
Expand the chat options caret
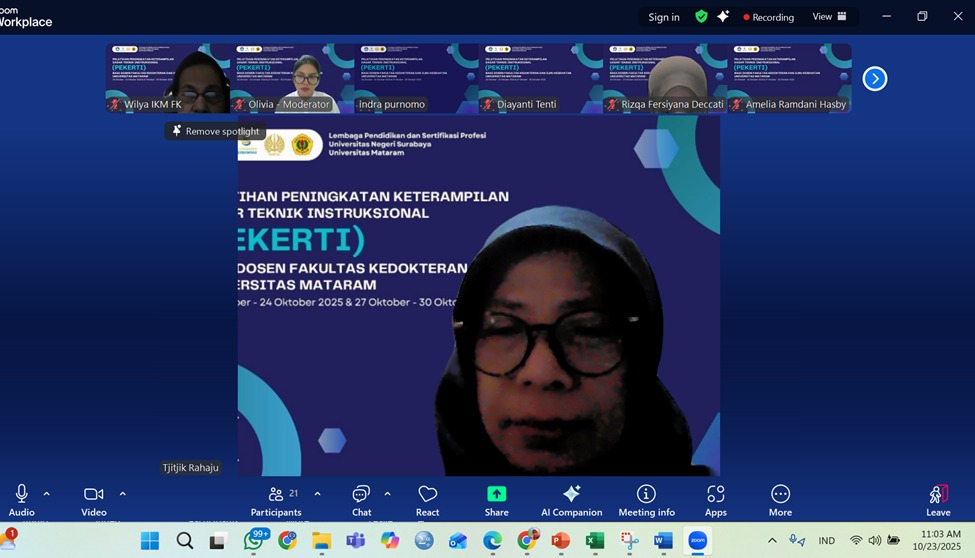387,494
